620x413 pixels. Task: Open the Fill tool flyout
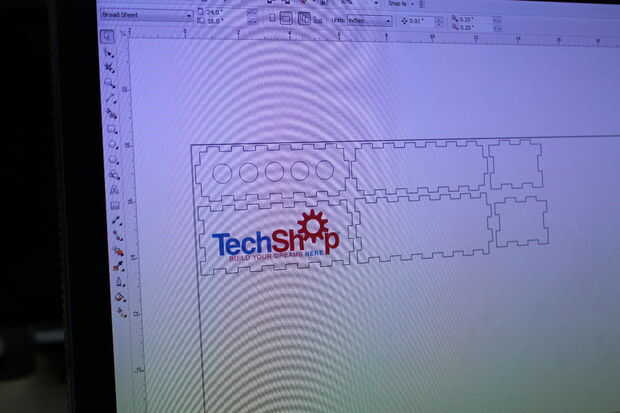[121, 297]
